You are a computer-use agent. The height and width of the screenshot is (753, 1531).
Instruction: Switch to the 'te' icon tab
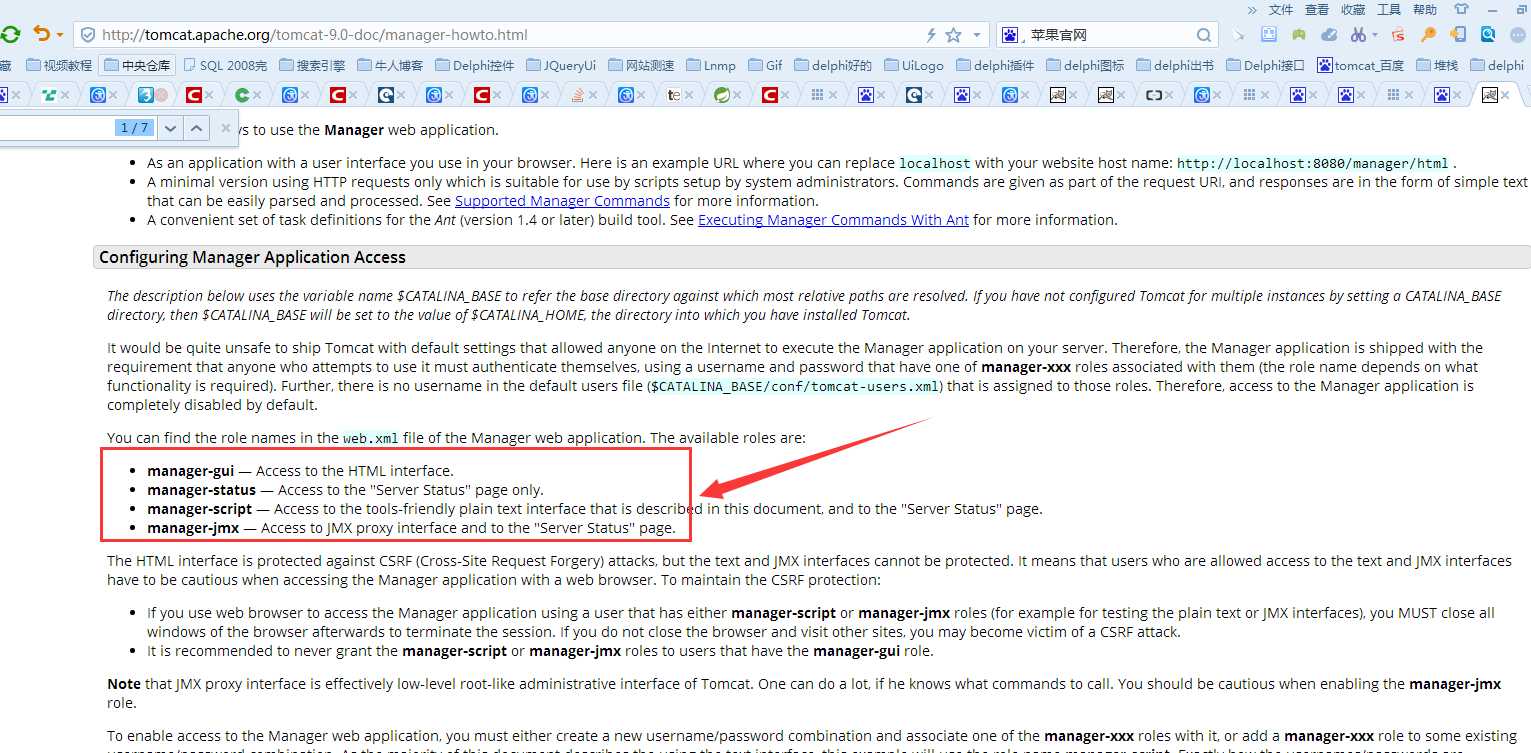click(x=673, y=96)
